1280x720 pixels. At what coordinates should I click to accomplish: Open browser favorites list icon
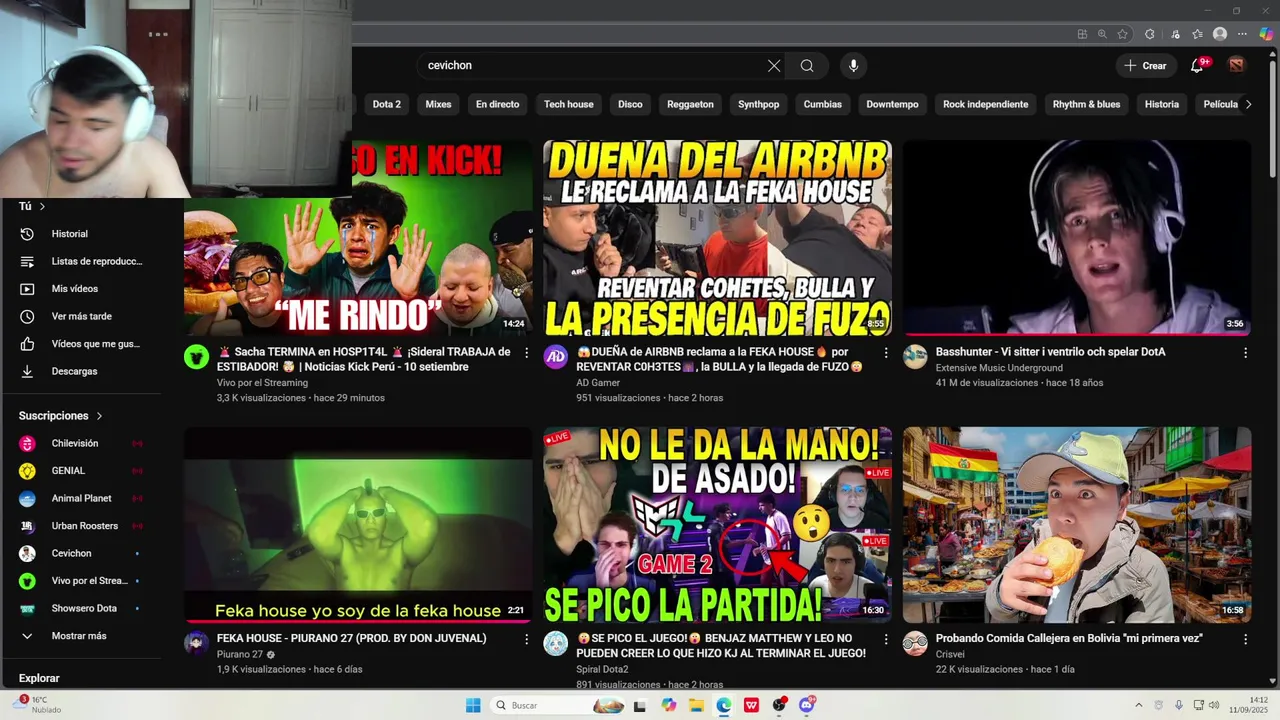[x=1198, y=34]
